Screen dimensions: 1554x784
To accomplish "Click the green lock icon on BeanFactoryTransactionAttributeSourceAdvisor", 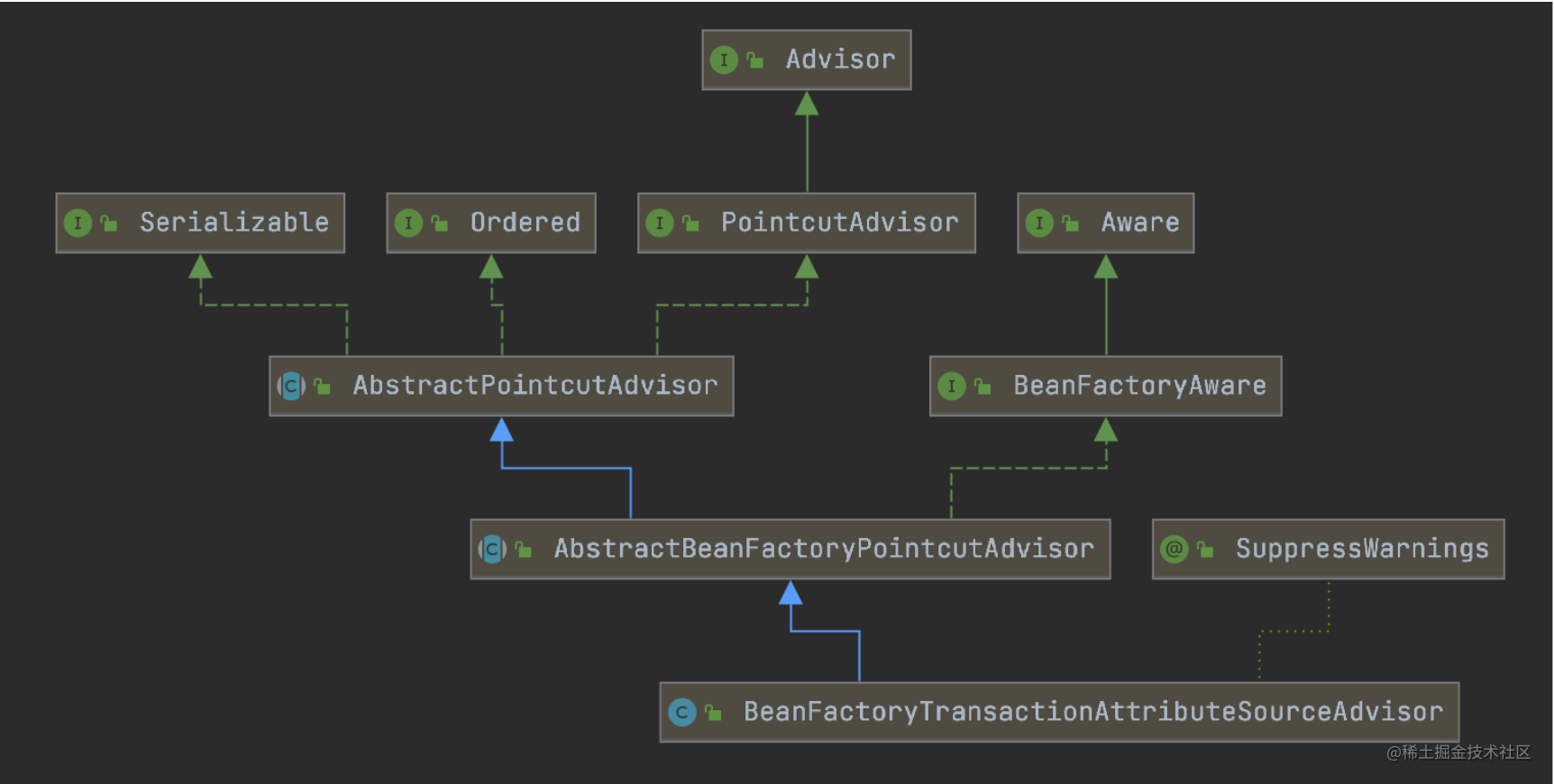I will click(713, 713).
